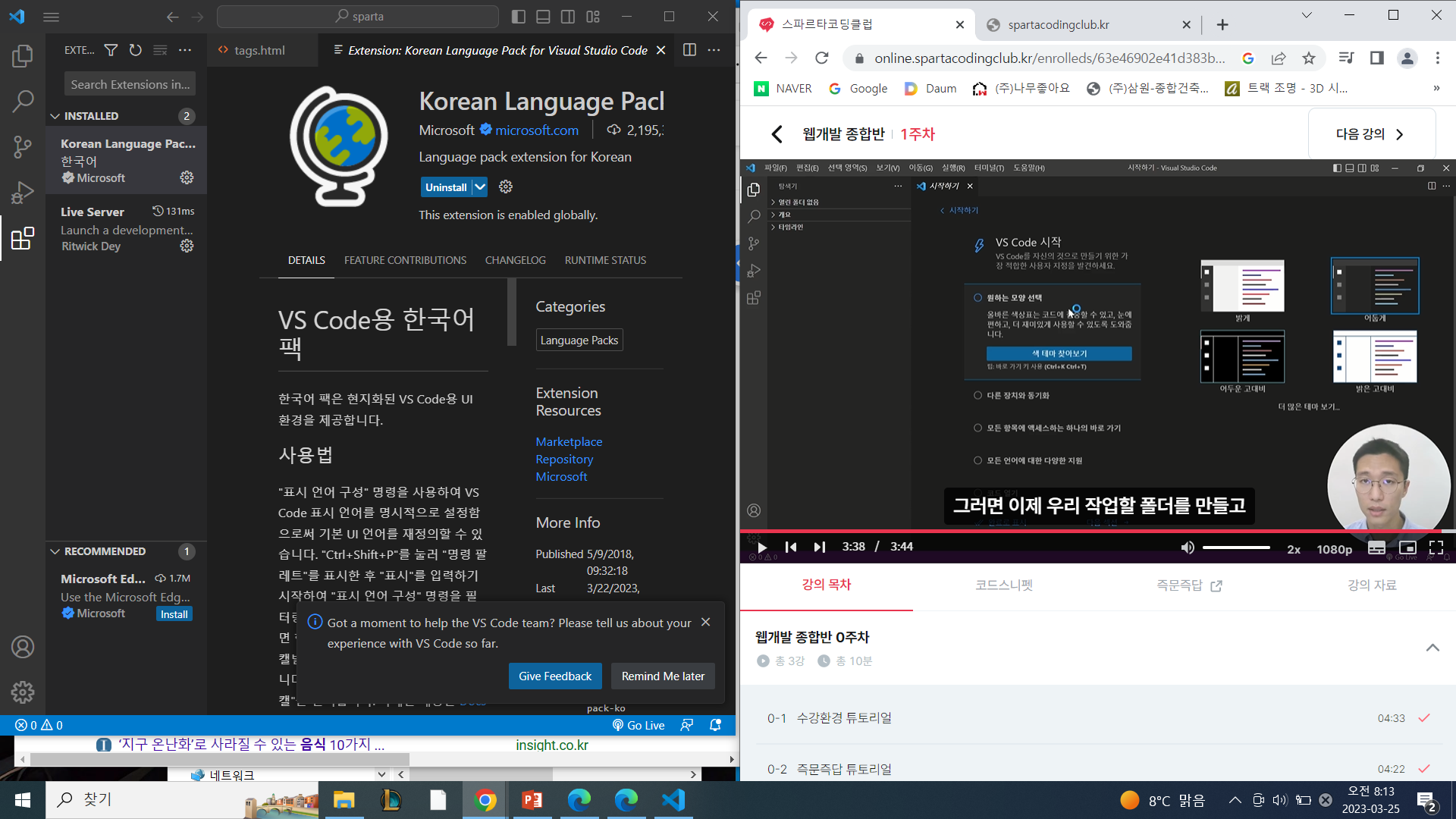Switch to the 코드스니펫 tab
Screen dimensions: 1456x819
pyautogui.click(x=1004, y=585)
